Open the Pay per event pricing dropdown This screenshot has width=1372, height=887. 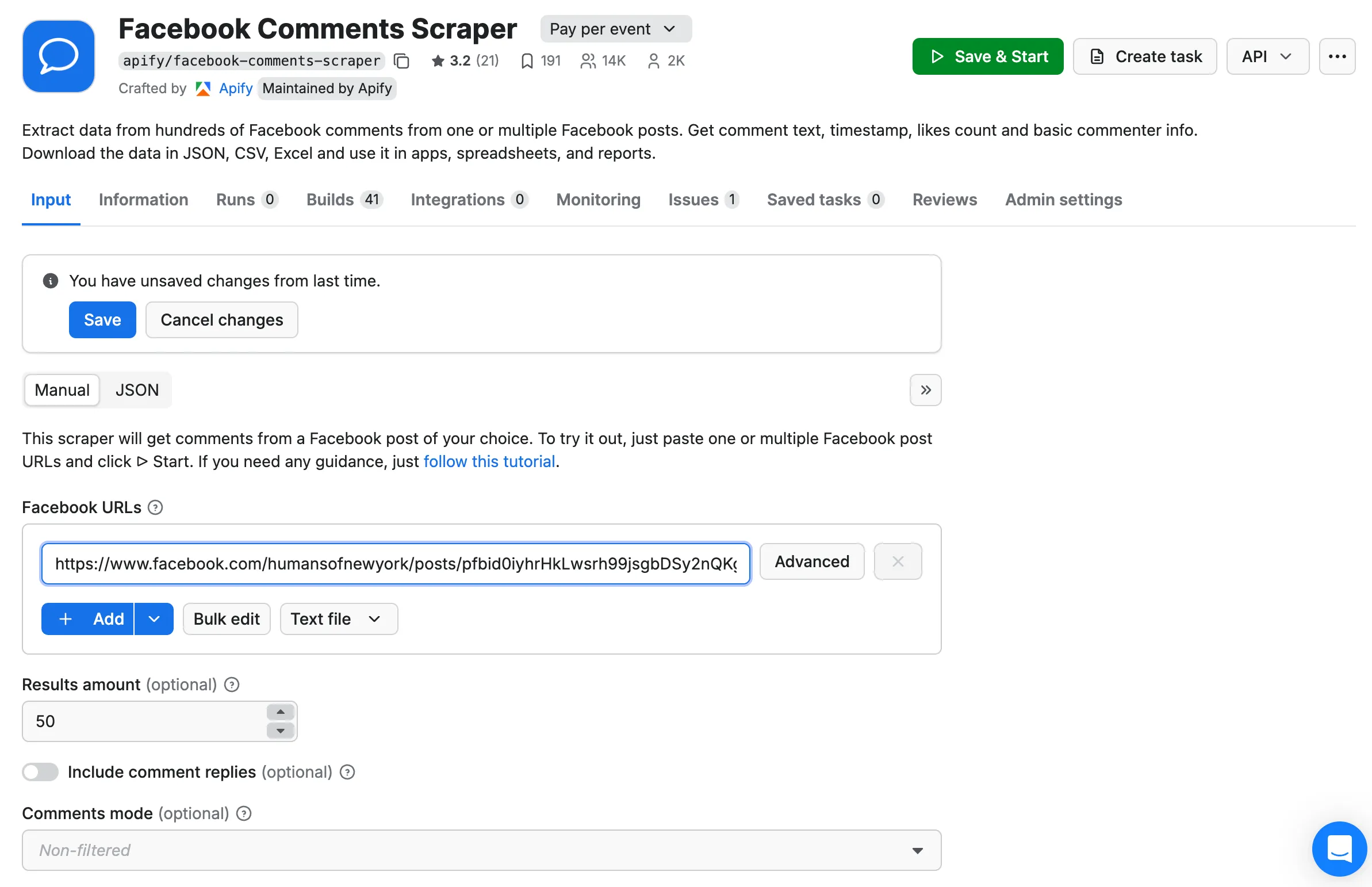tap(615, 29)
